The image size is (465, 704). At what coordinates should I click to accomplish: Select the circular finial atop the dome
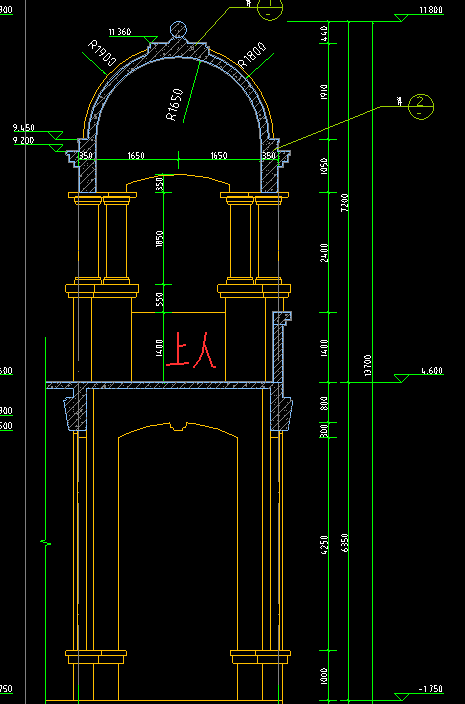[x=178, y=30]
